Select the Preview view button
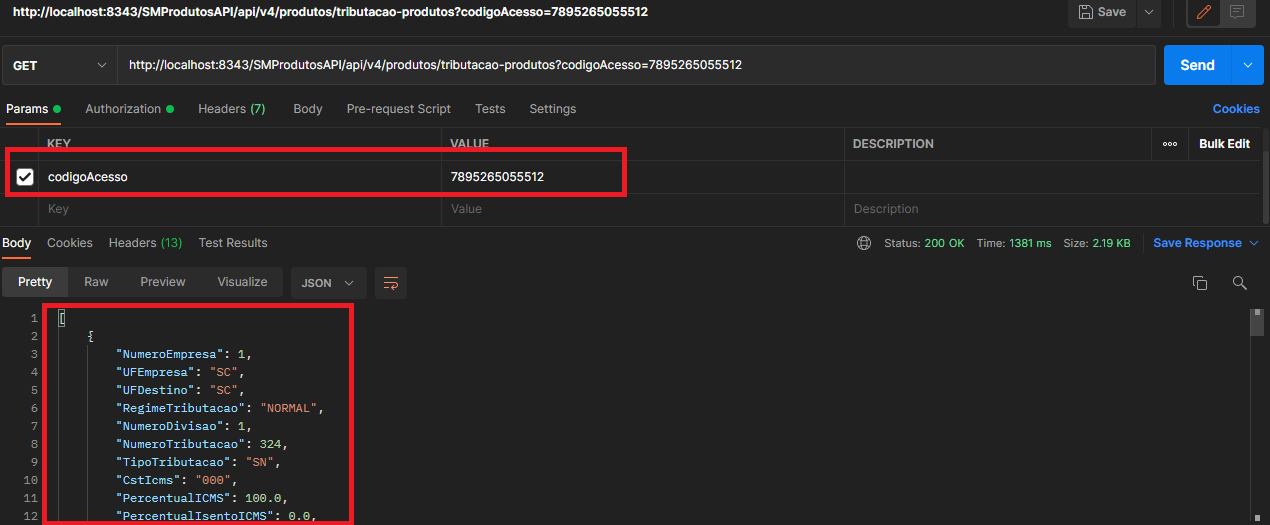The image size is (1270, 525). (163, 282)
